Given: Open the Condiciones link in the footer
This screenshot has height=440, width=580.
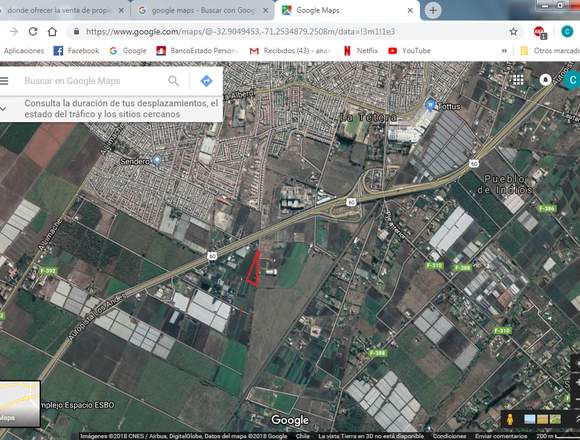Looking at the screenshot, I should pyautogui.click(x=449, y=436).
